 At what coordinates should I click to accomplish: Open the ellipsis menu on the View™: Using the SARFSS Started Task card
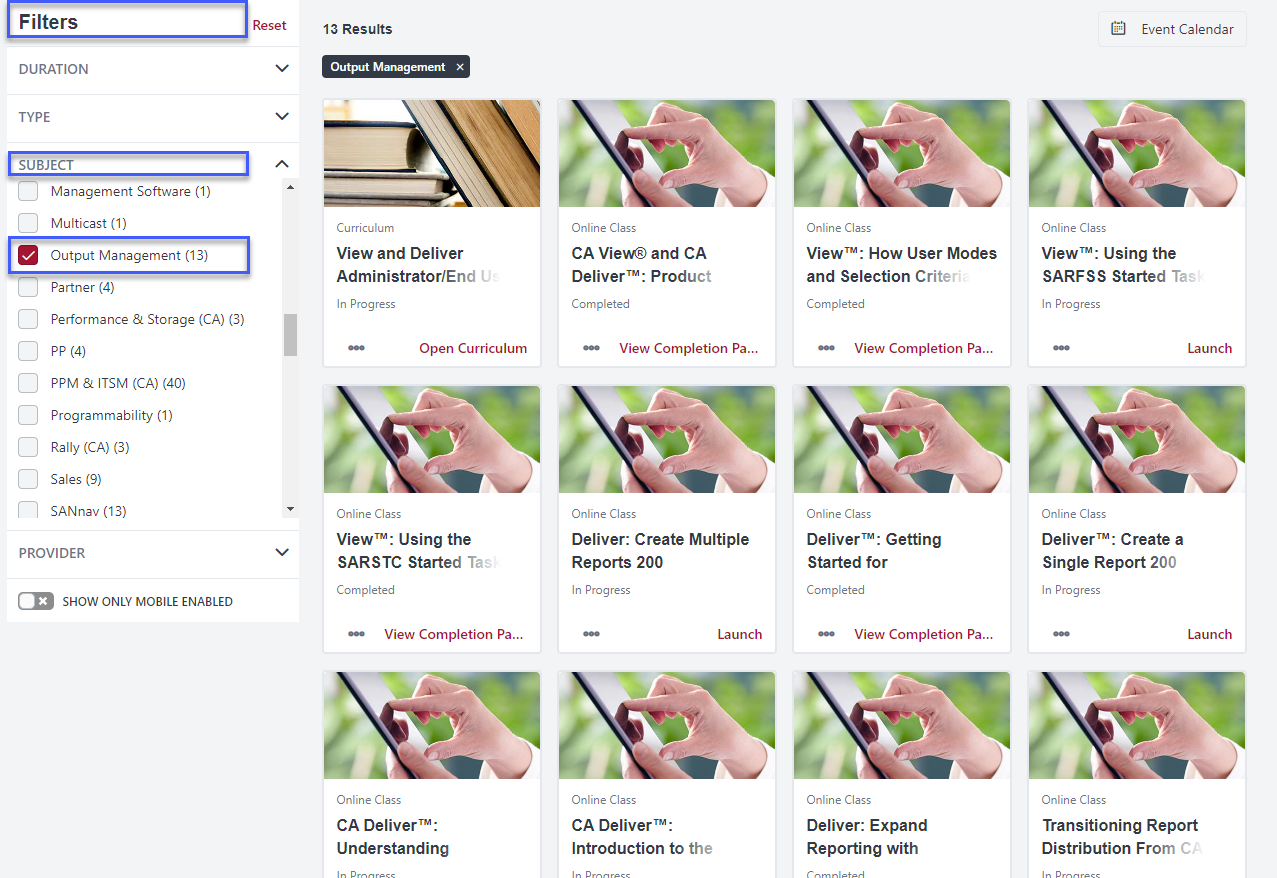coord(1061,348)
